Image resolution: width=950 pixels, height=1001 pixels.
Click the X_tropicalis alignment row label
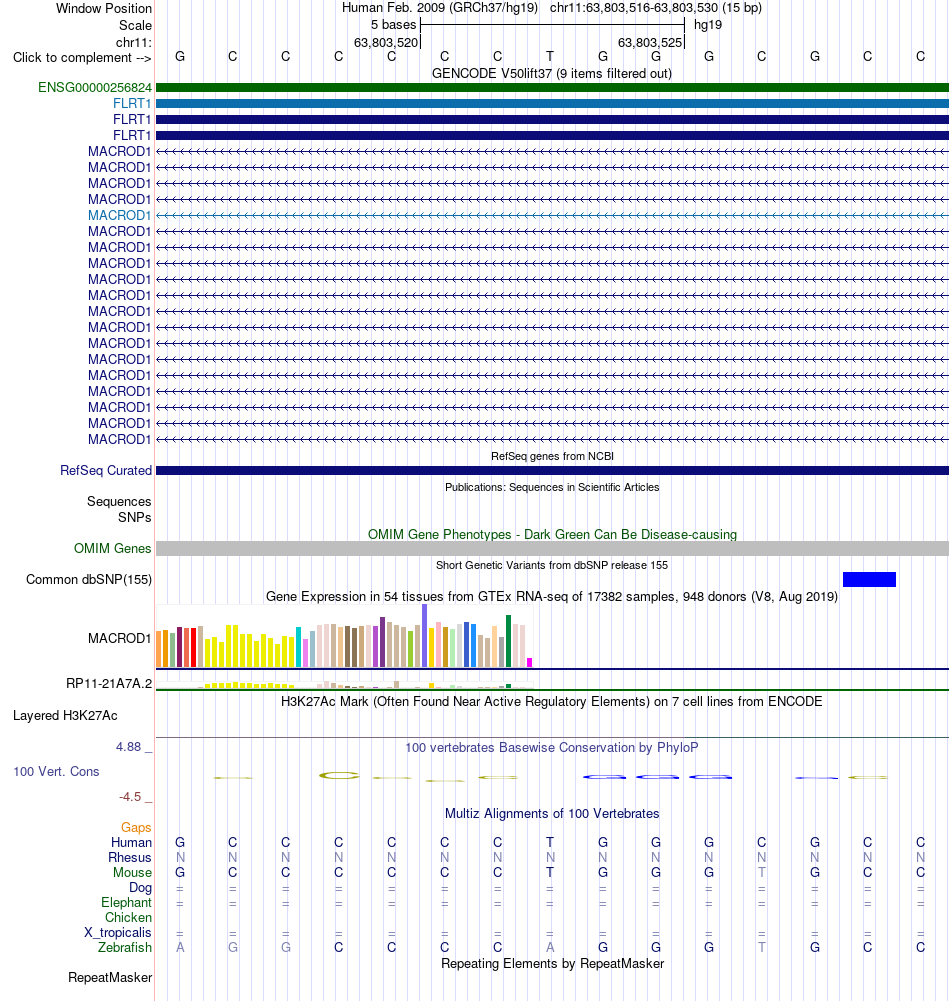pyautogui.click(x=118, y=933)
